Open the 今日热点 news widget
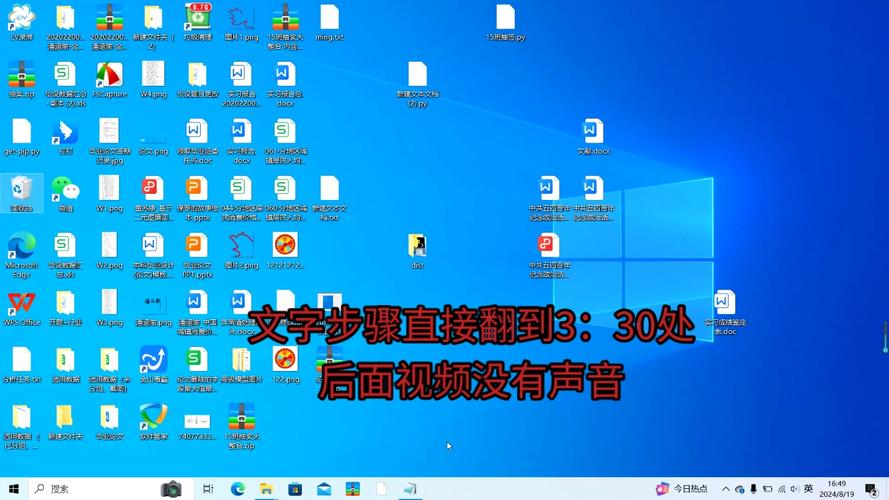 (x=682, y=489)
